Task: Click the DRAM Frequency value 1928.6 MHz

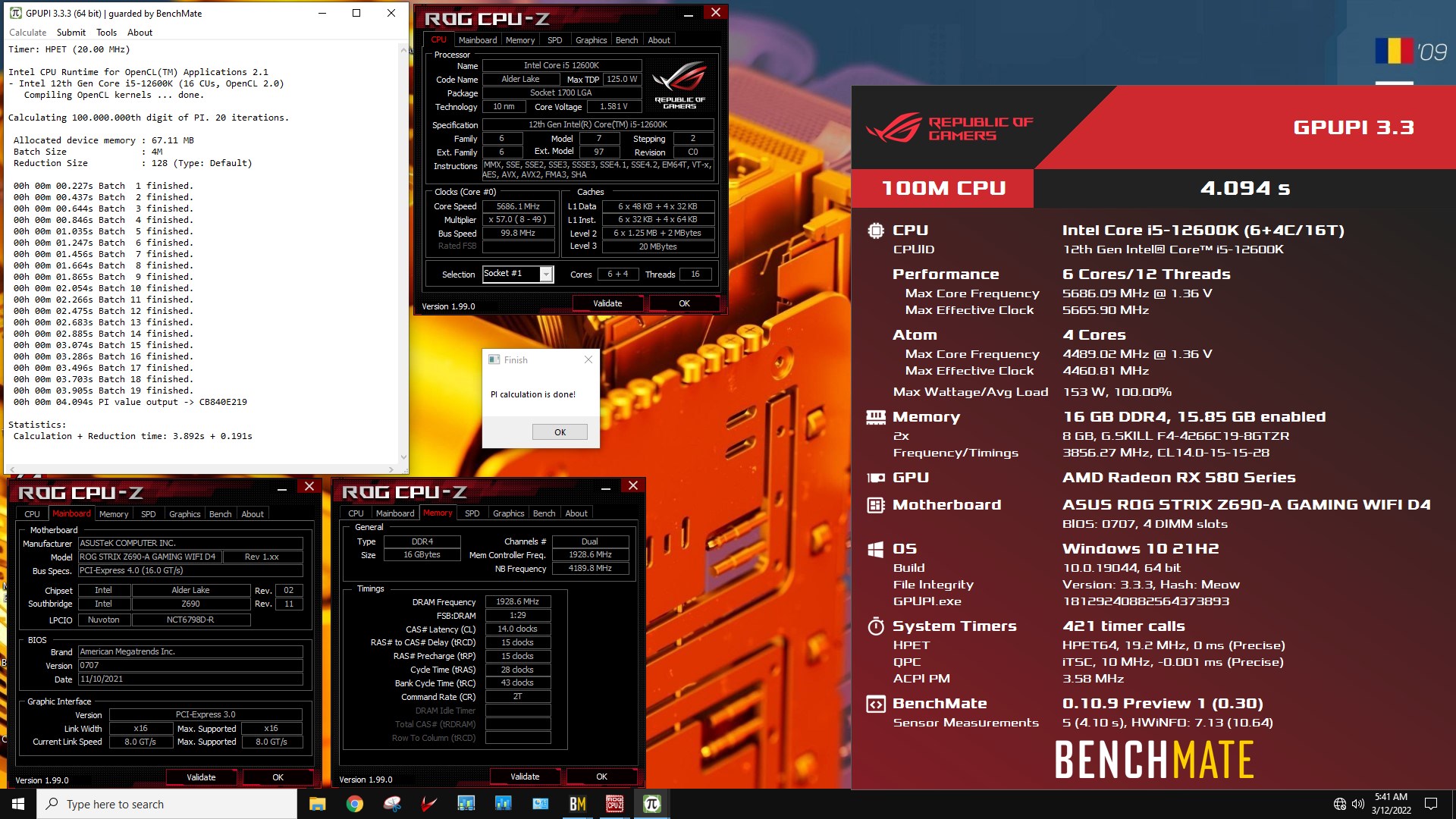Action: tap(518, 602)
